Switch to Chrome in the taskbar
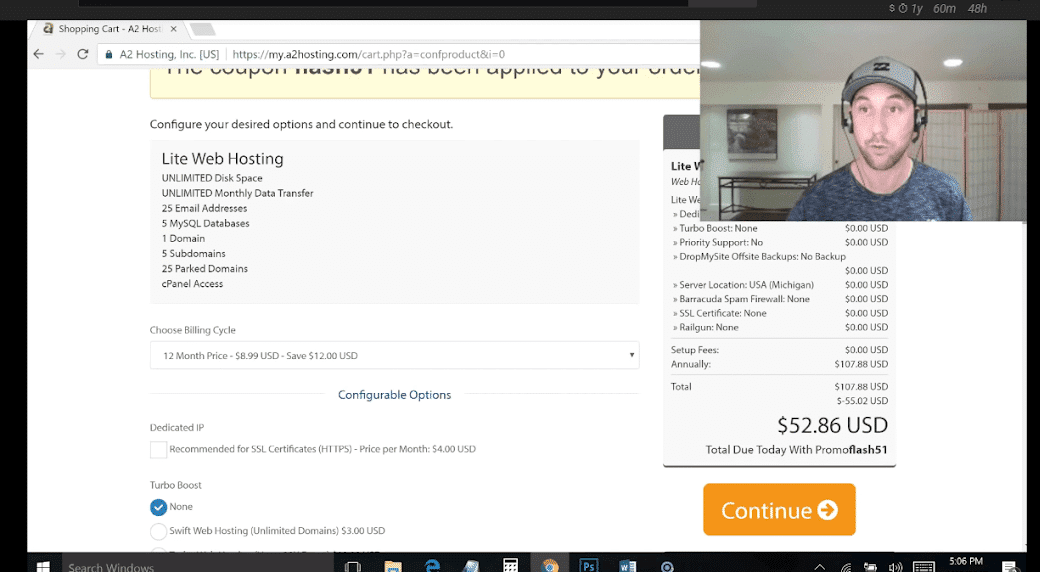The image size is (1040, 572). point(549,566)
